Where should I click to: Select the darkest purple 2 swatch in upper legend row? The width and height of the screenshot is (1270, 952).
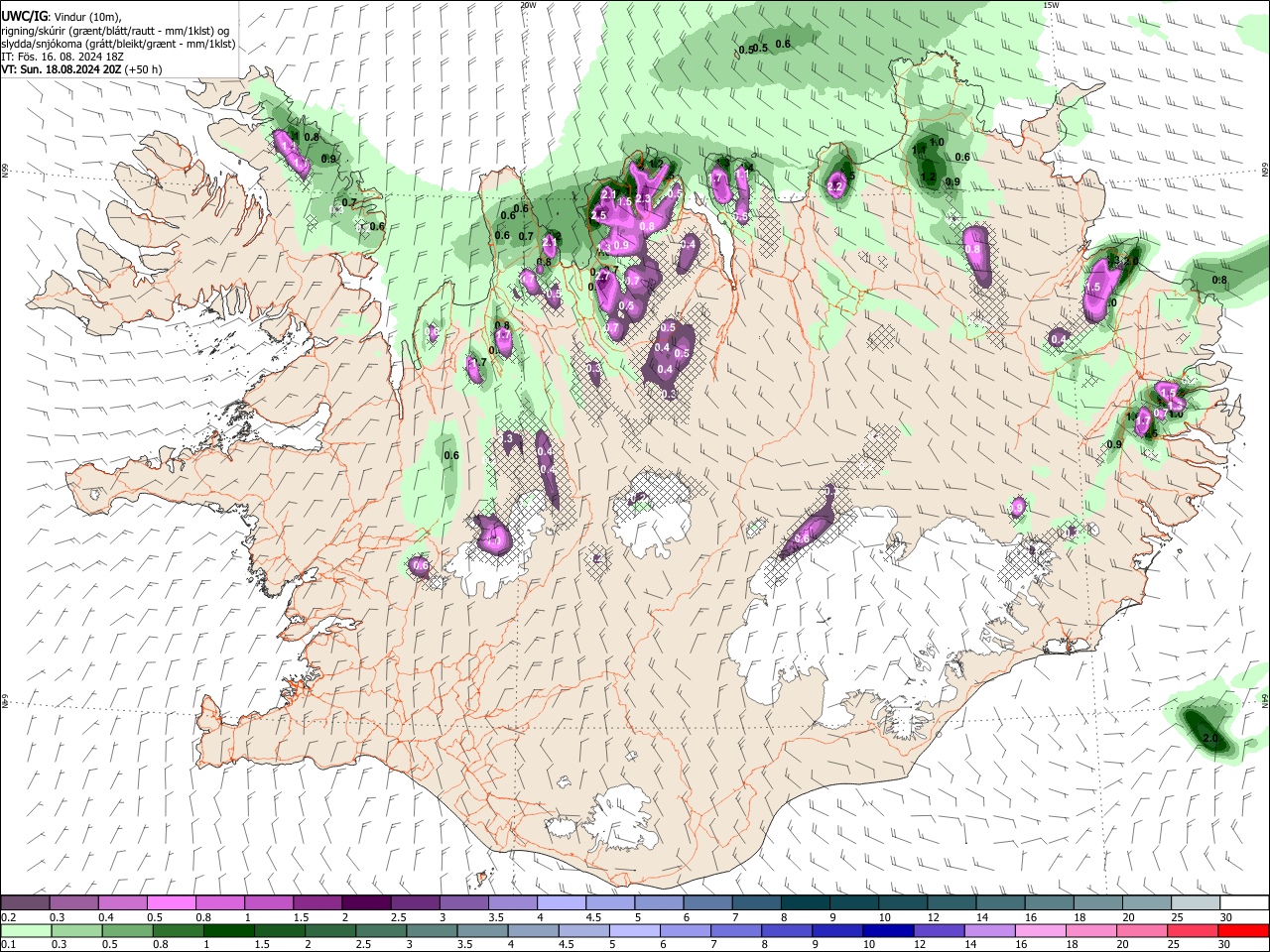[365, 903]
